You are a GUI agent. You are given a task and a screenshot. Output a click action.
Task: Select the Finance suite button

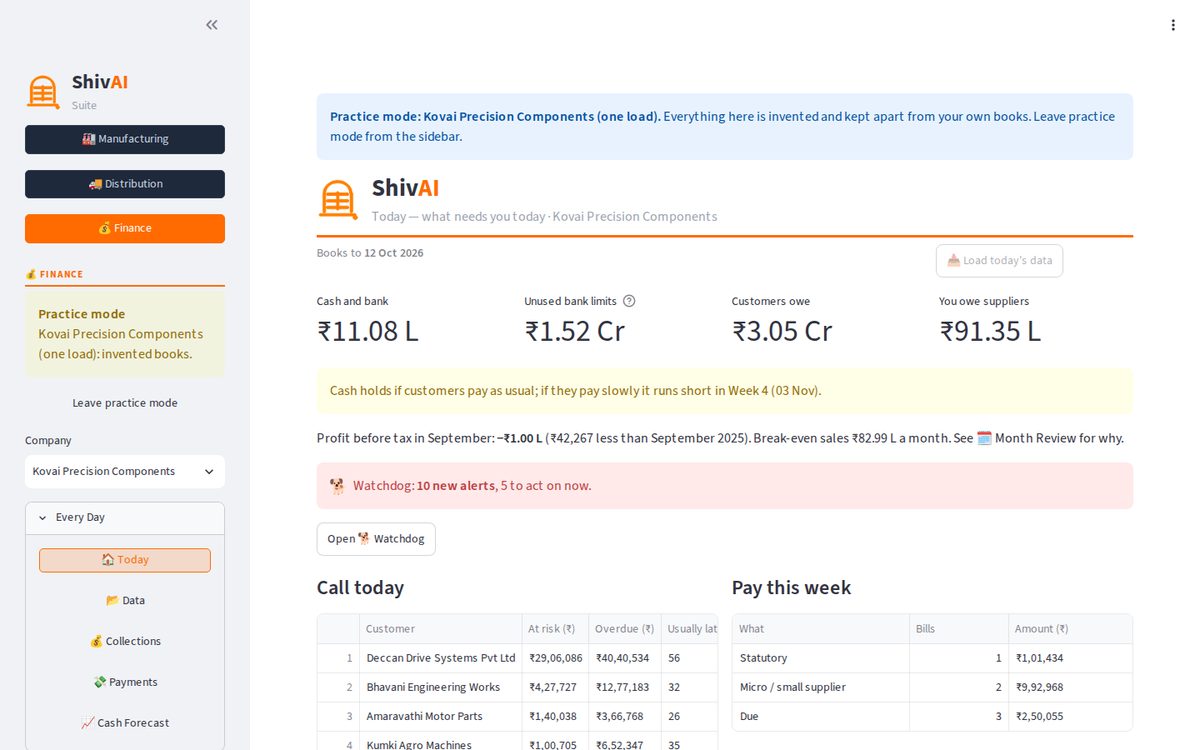125,228
